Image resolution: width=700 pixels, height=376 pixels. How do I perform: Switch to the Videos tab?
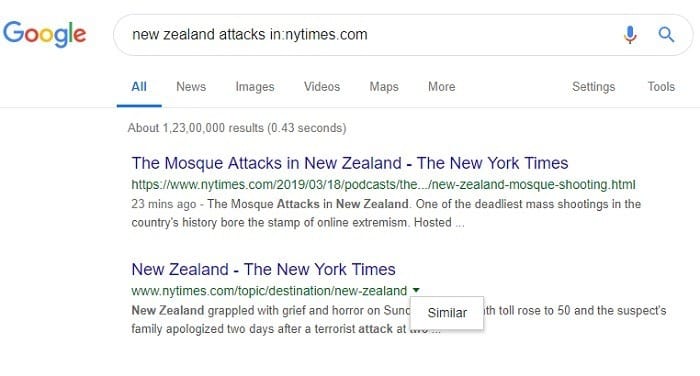[x=322, y=87]
